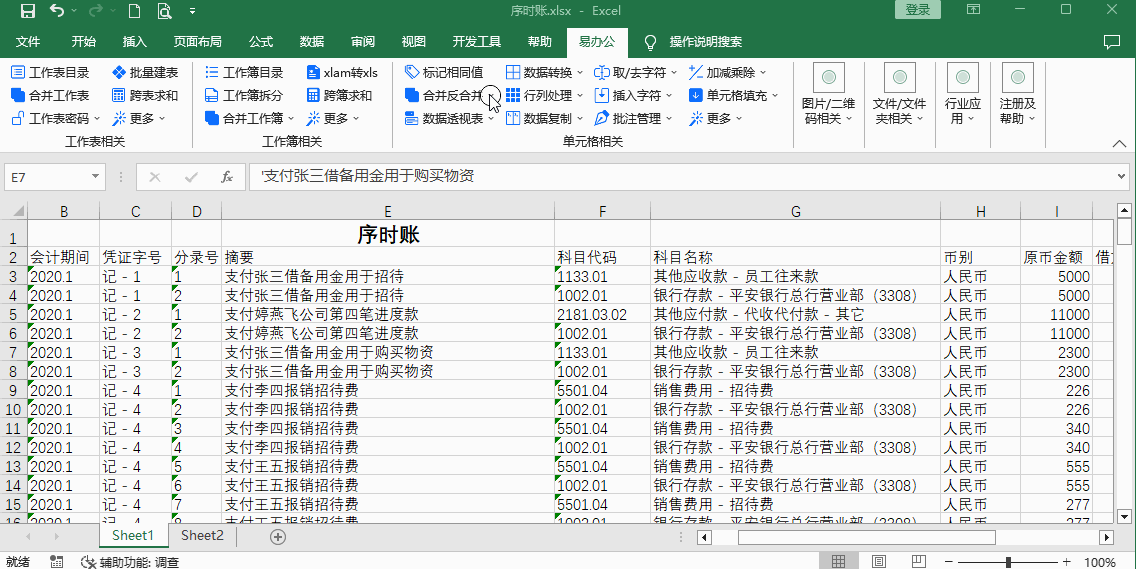Open the comments pane icon
Image resolution: width=1136 pixels, height=569 pixels.
[x=1111, y=41]
